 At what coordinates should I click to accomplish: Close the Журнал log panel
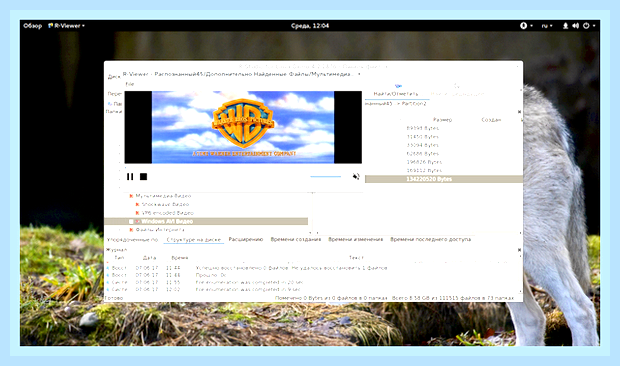[519, 250]
